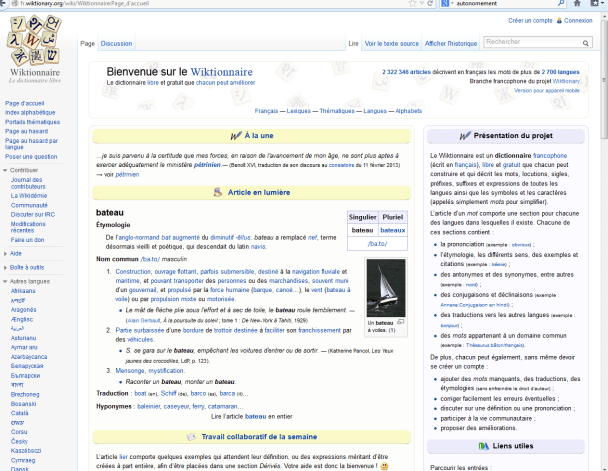Click the search magnifier icon in Rechercher box
This screenshot has width=608, height=471.
tap(586, 43)
